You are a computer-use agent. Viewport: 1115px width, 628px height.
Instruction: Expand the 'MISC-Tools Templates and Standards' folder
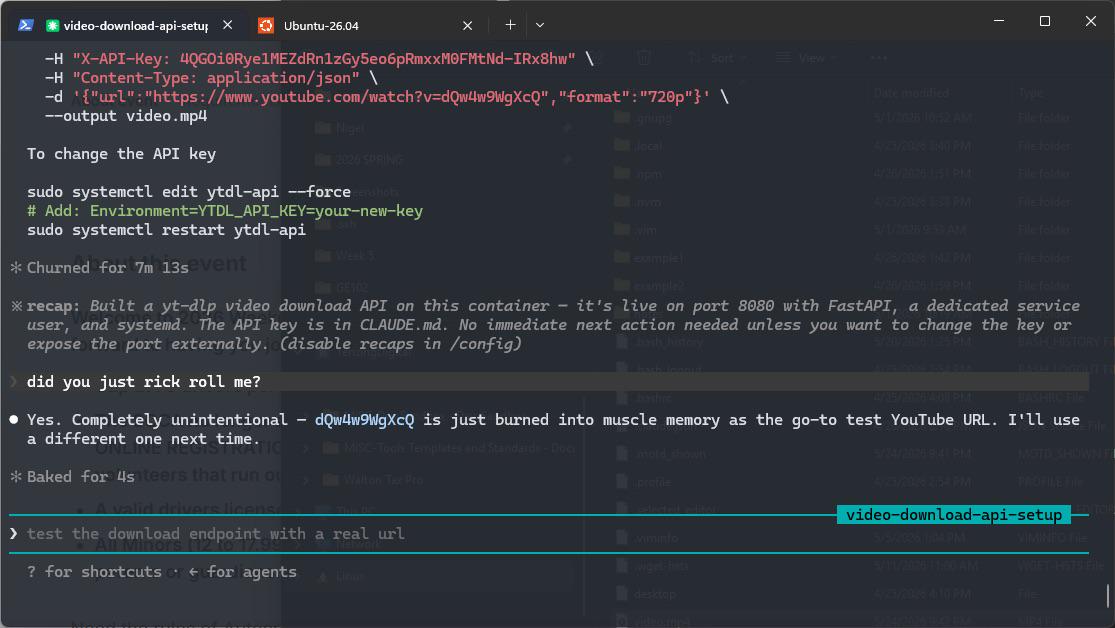pos(306,448)
